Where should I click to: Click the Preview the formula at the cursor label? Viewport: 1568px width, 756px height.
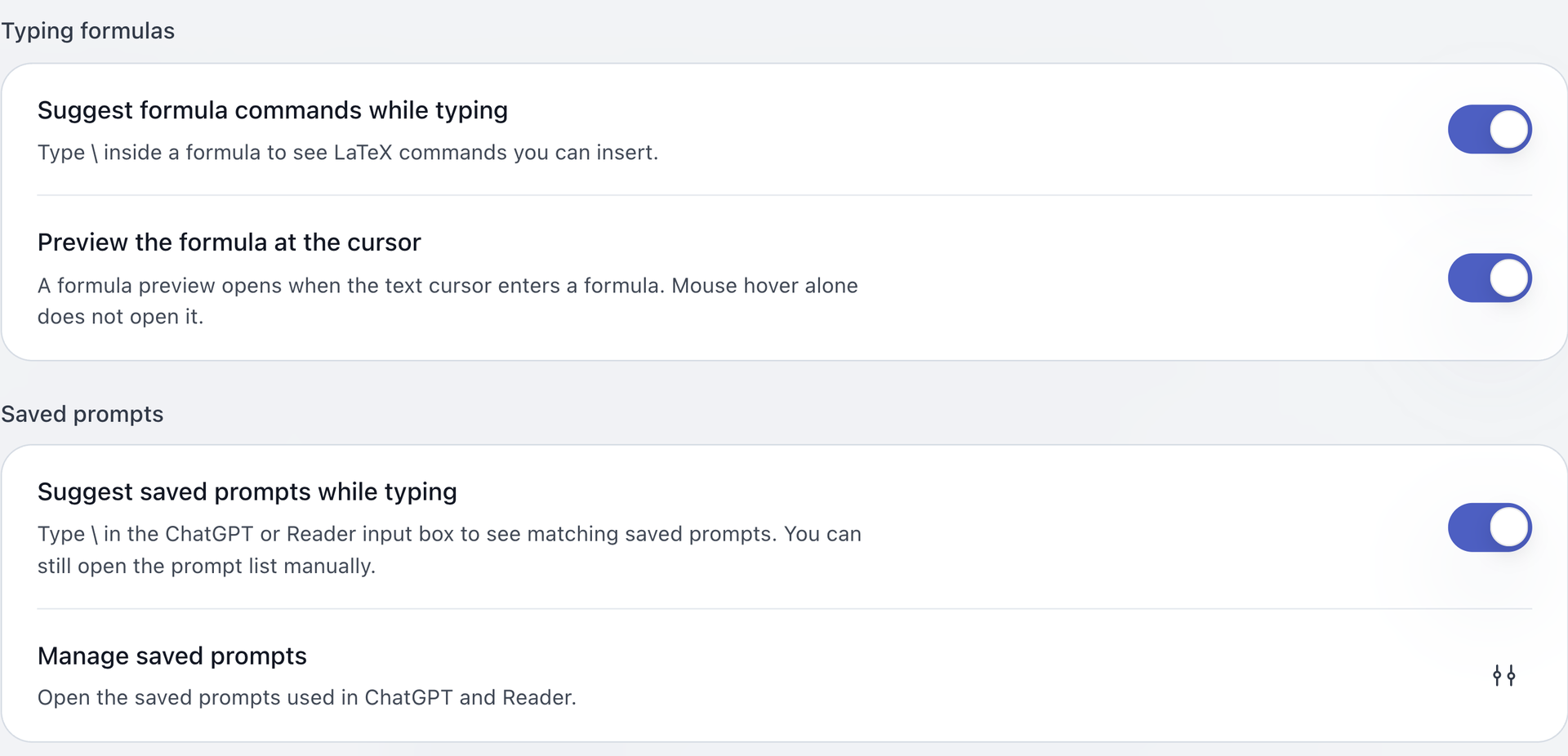[x=229, y=242]
